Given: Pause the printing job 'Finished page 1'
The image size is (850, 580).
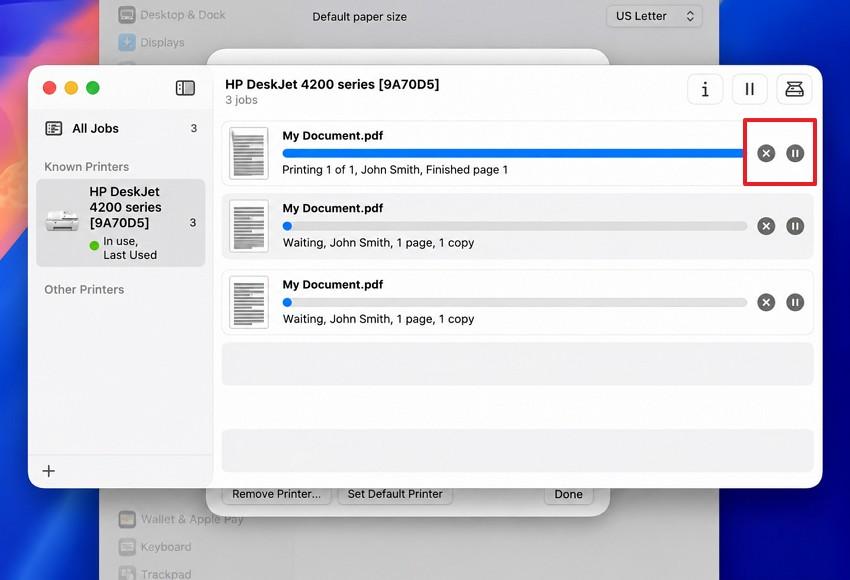Looking at the screenshot, I should click(795, 153).
